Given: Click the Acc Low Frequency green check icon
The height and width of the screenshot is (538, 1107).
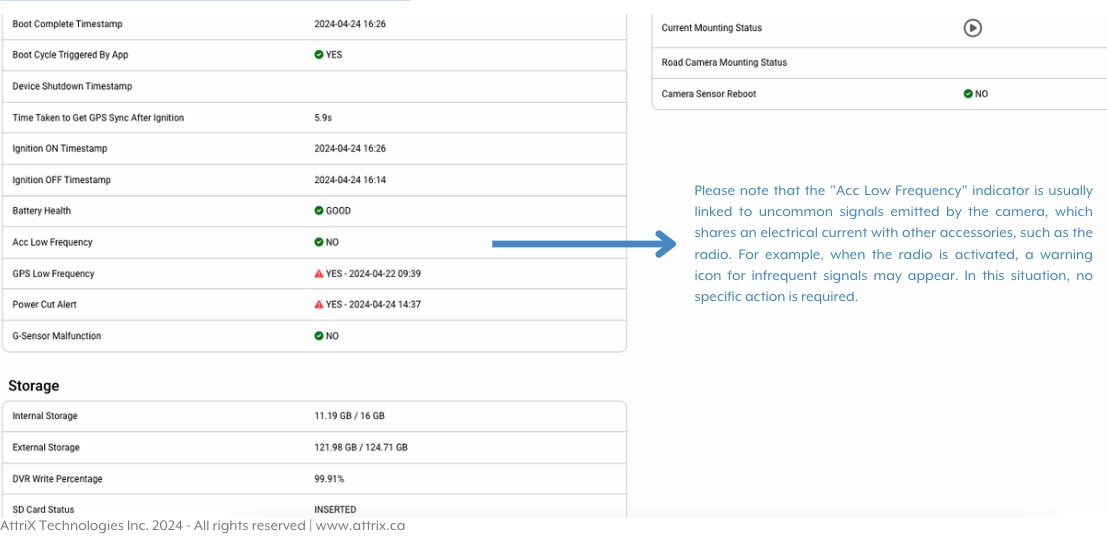Looking at the screenshot, I should 319,242.
